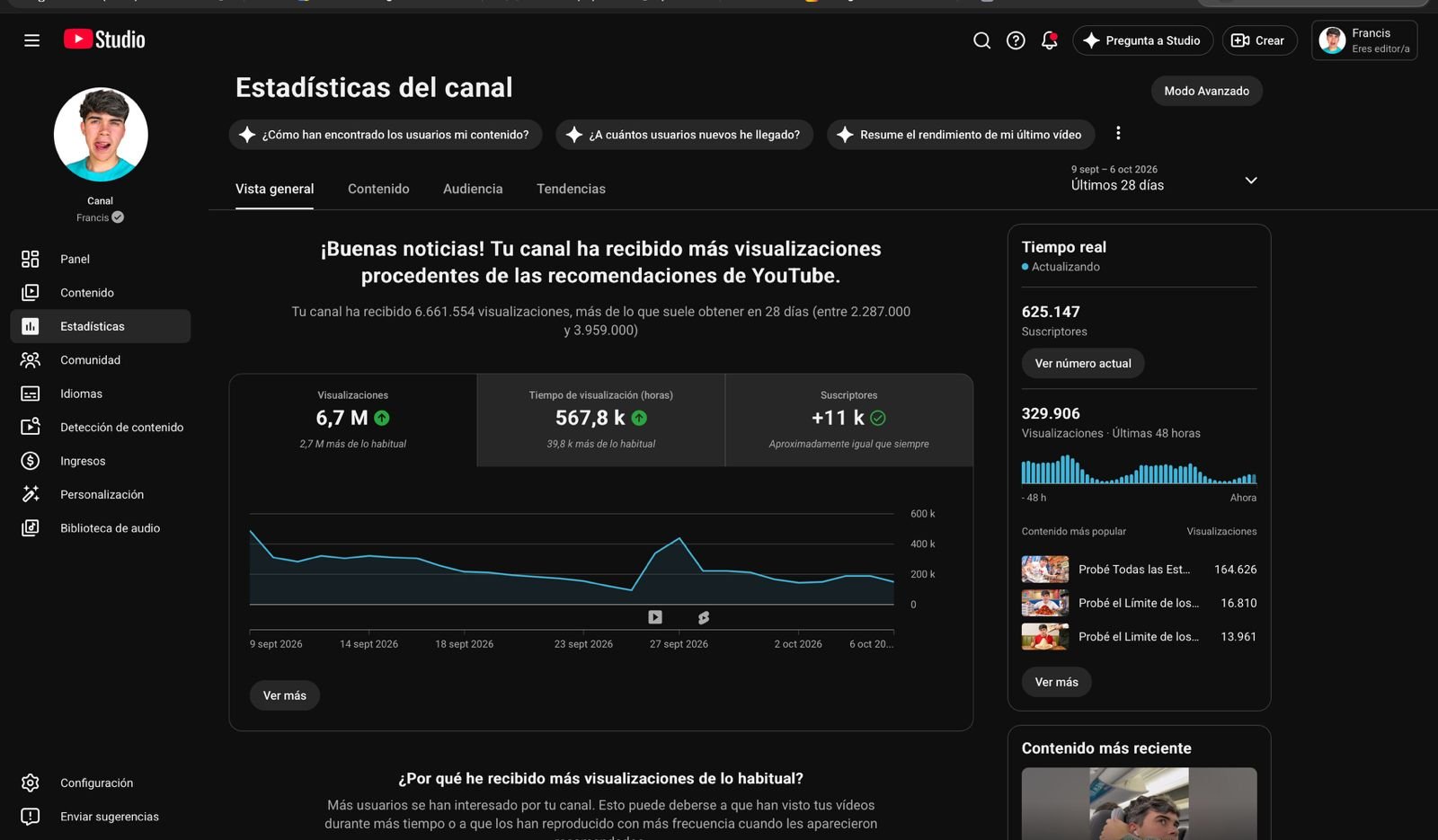
Task: Click the Idiomas subtitles icon
Action: click(30, 393)
